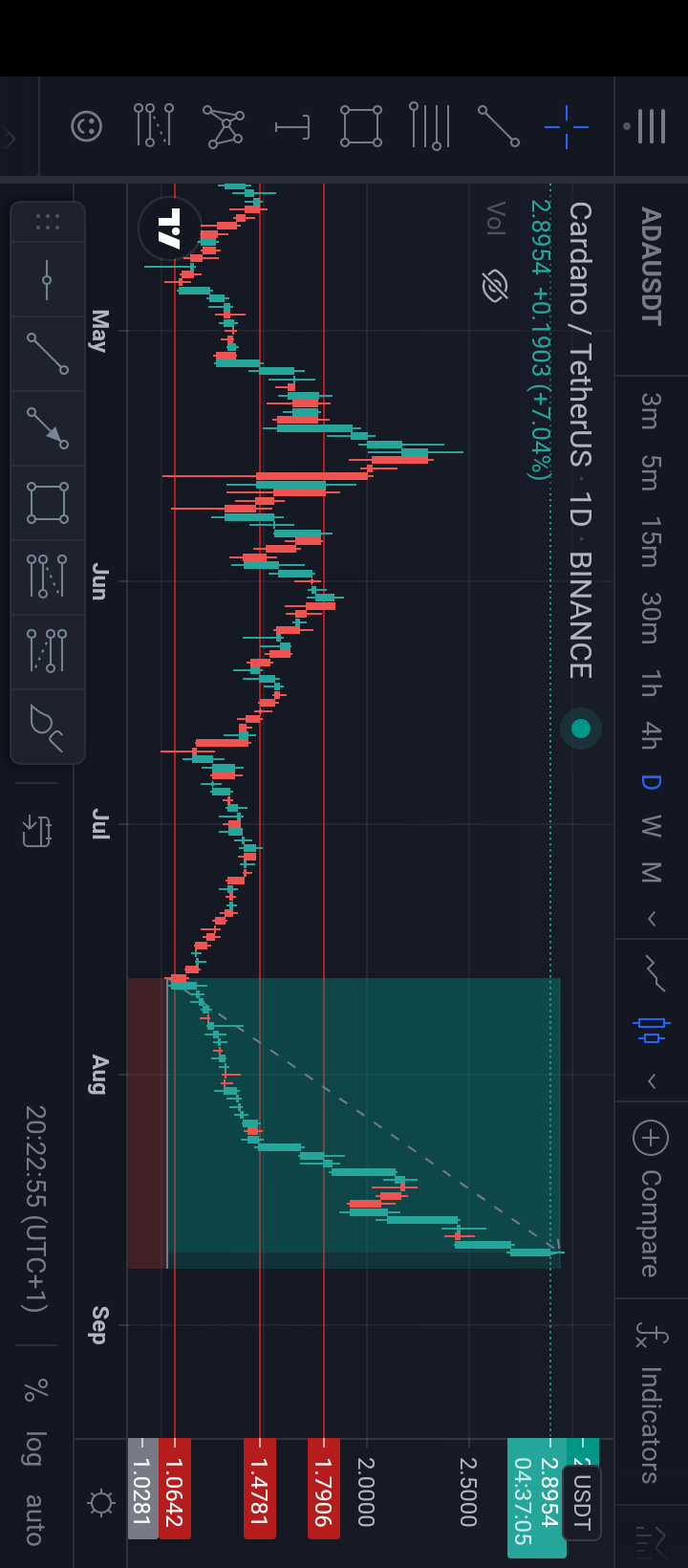Tap the Compare button label
Viewport: 688px width, 1568px height.
[650, 1223]
